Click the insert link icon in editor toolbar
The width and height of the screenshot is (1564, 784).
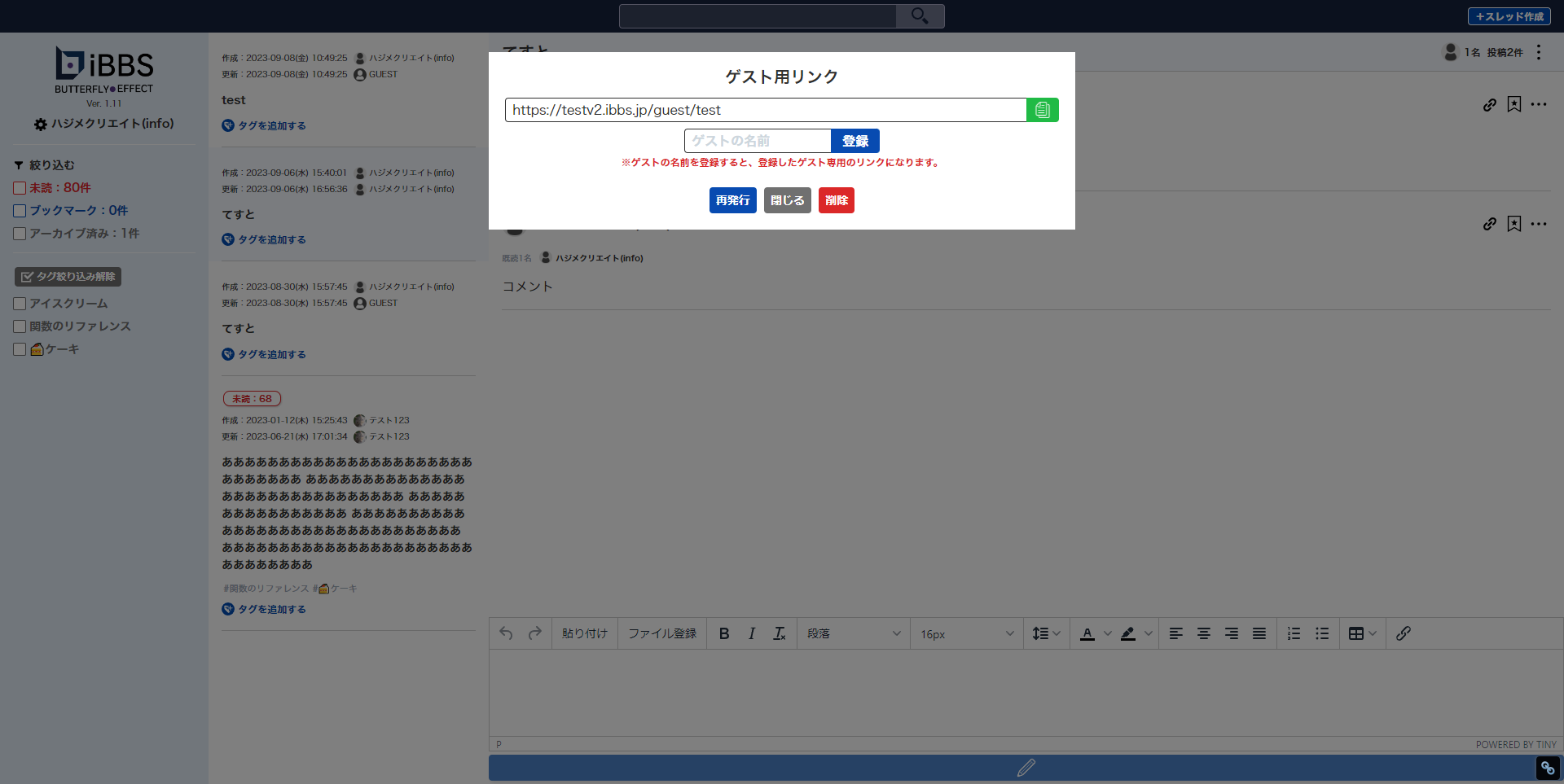(1403, 633)
